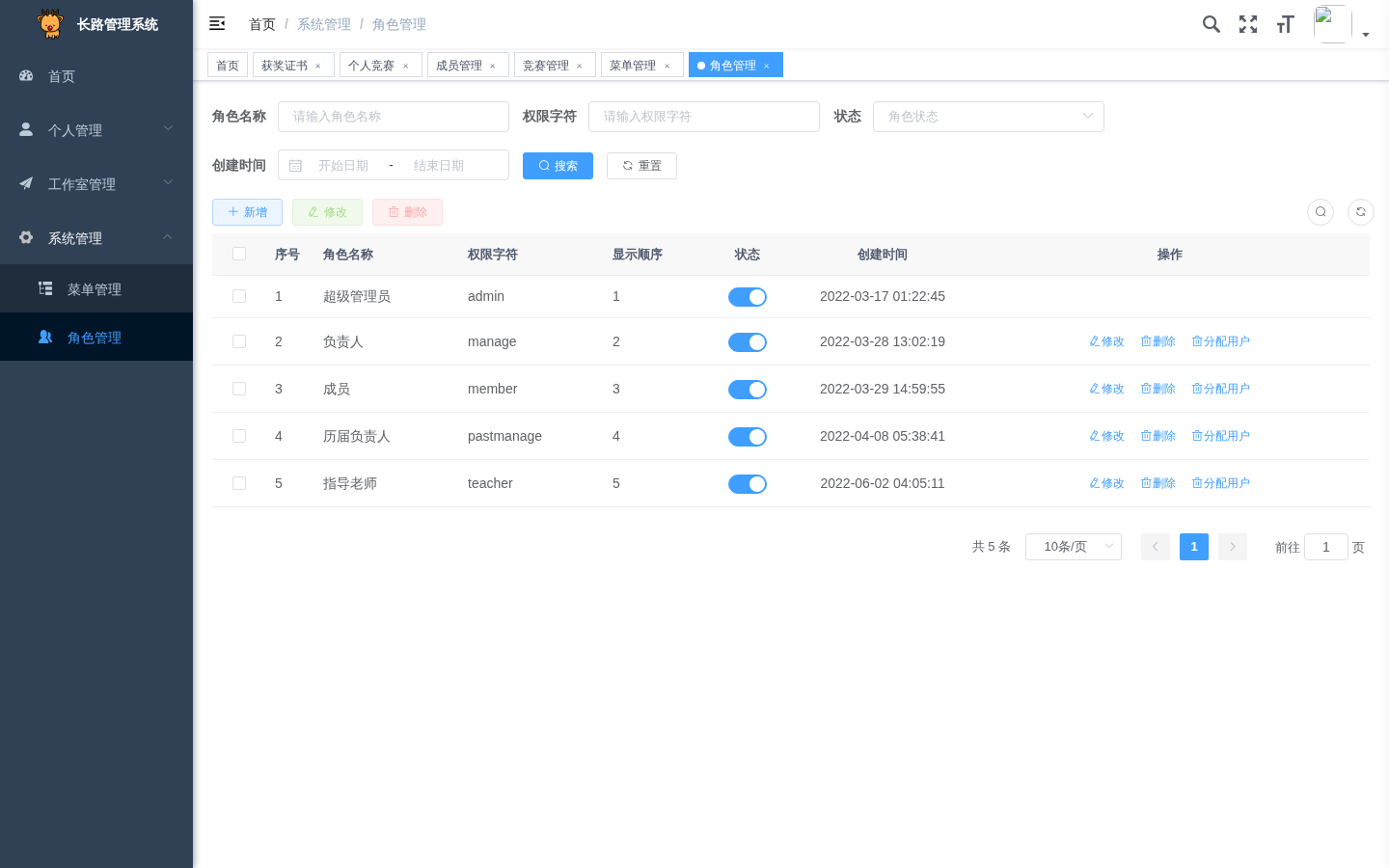Close the active 角色管理 tab
The image size is (1389, 868).
click(766, 66)
